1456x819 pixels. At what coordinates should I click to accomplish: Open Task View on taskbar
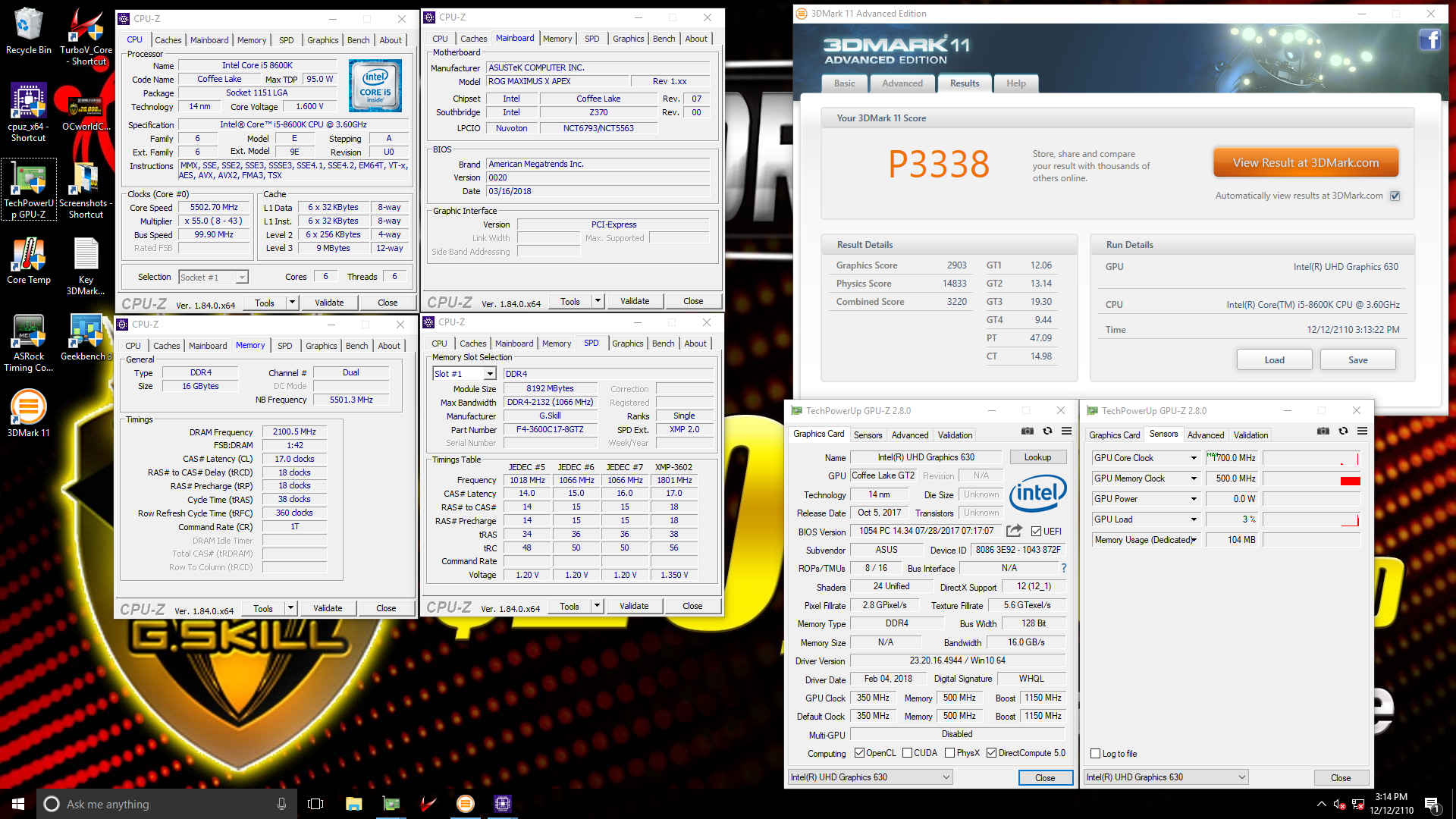click(x=315, y=804)
